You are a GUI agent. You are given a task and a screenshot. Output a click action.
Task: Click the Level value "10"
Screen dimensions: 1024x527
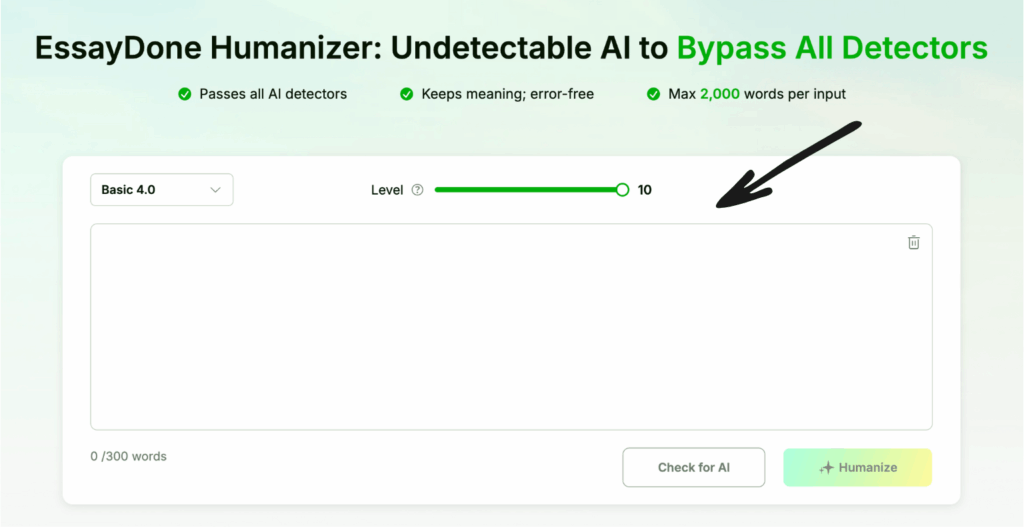[645, 190]
